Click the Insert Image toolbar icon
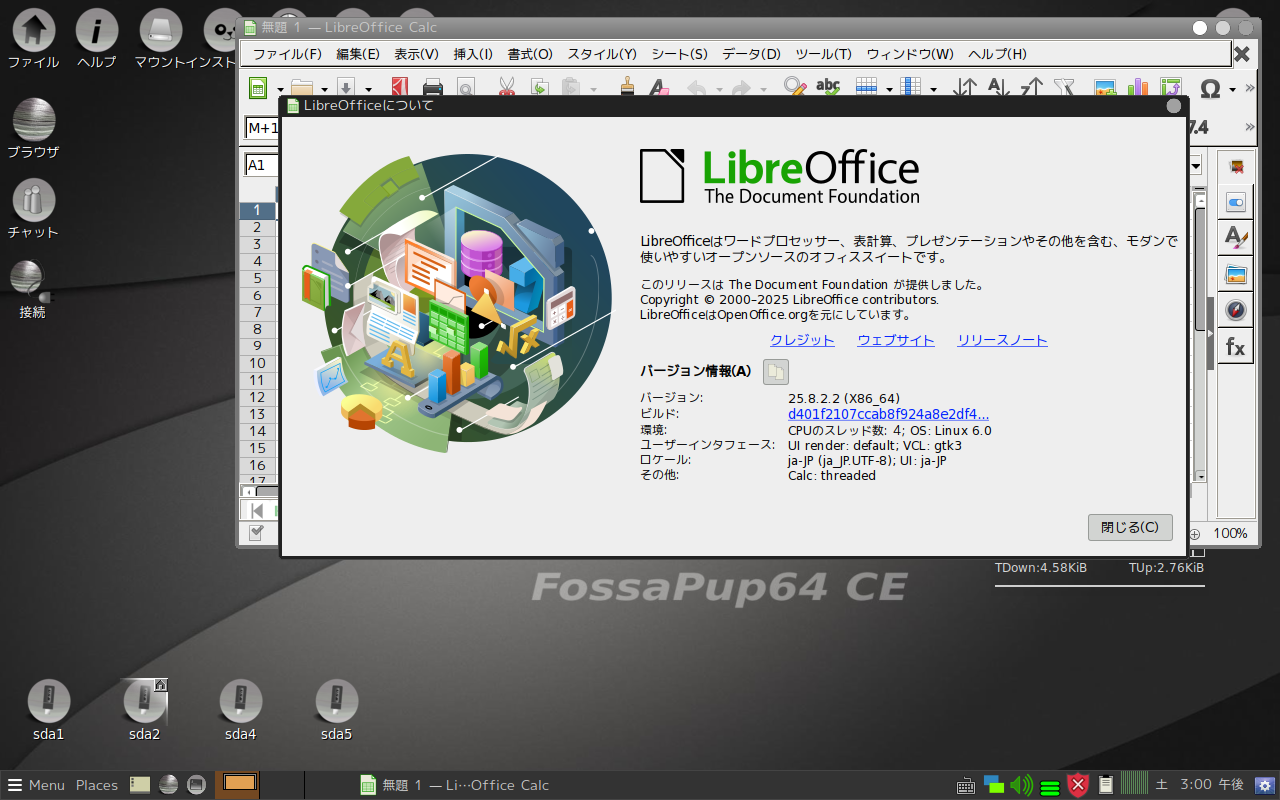 point(1104,88)
